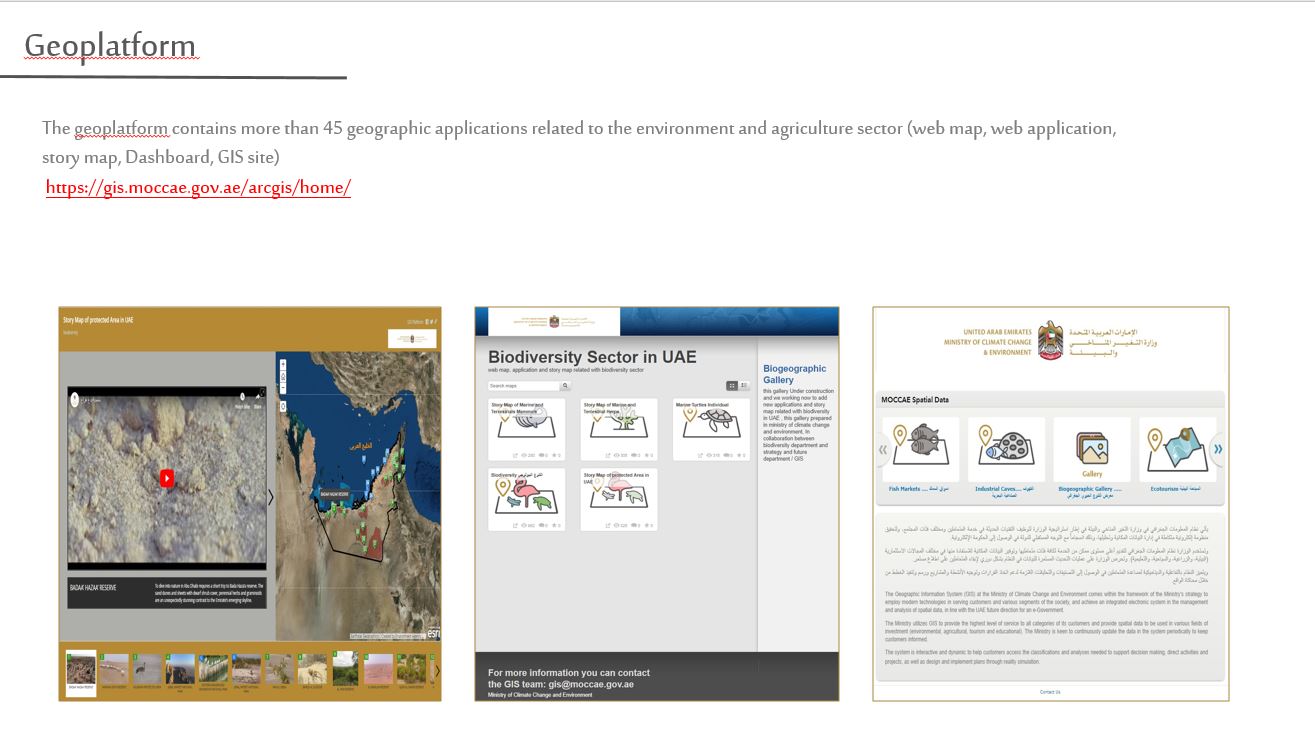Click the esri logo on the map
This screenshot has height=745, width=1315.
click(x=433, y=633)
